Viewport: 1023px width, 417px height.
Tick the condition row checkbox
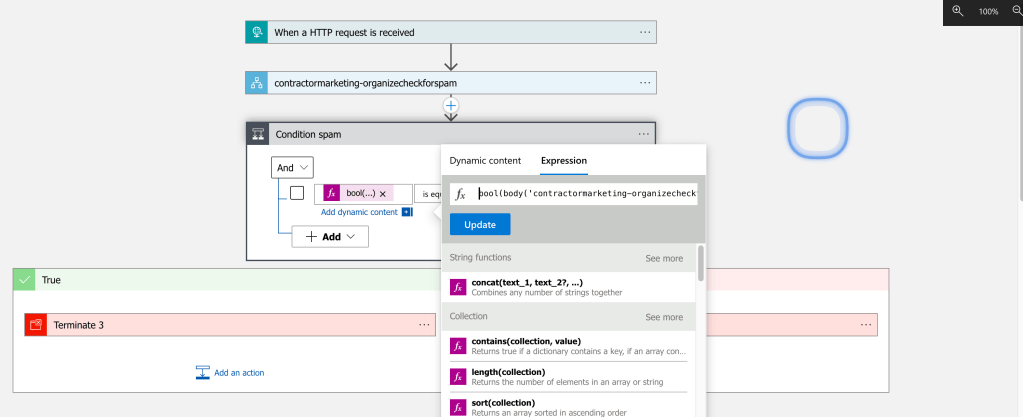point(297,193)
